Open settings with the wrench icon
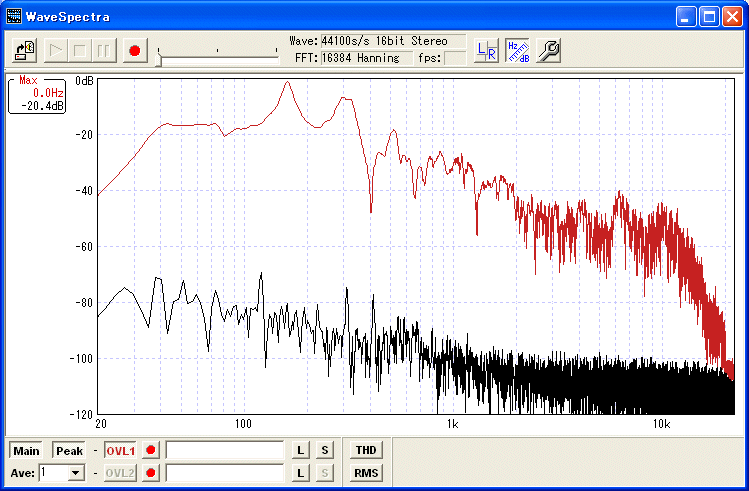This screenshot has height=491, width=749. coord(548,51)
